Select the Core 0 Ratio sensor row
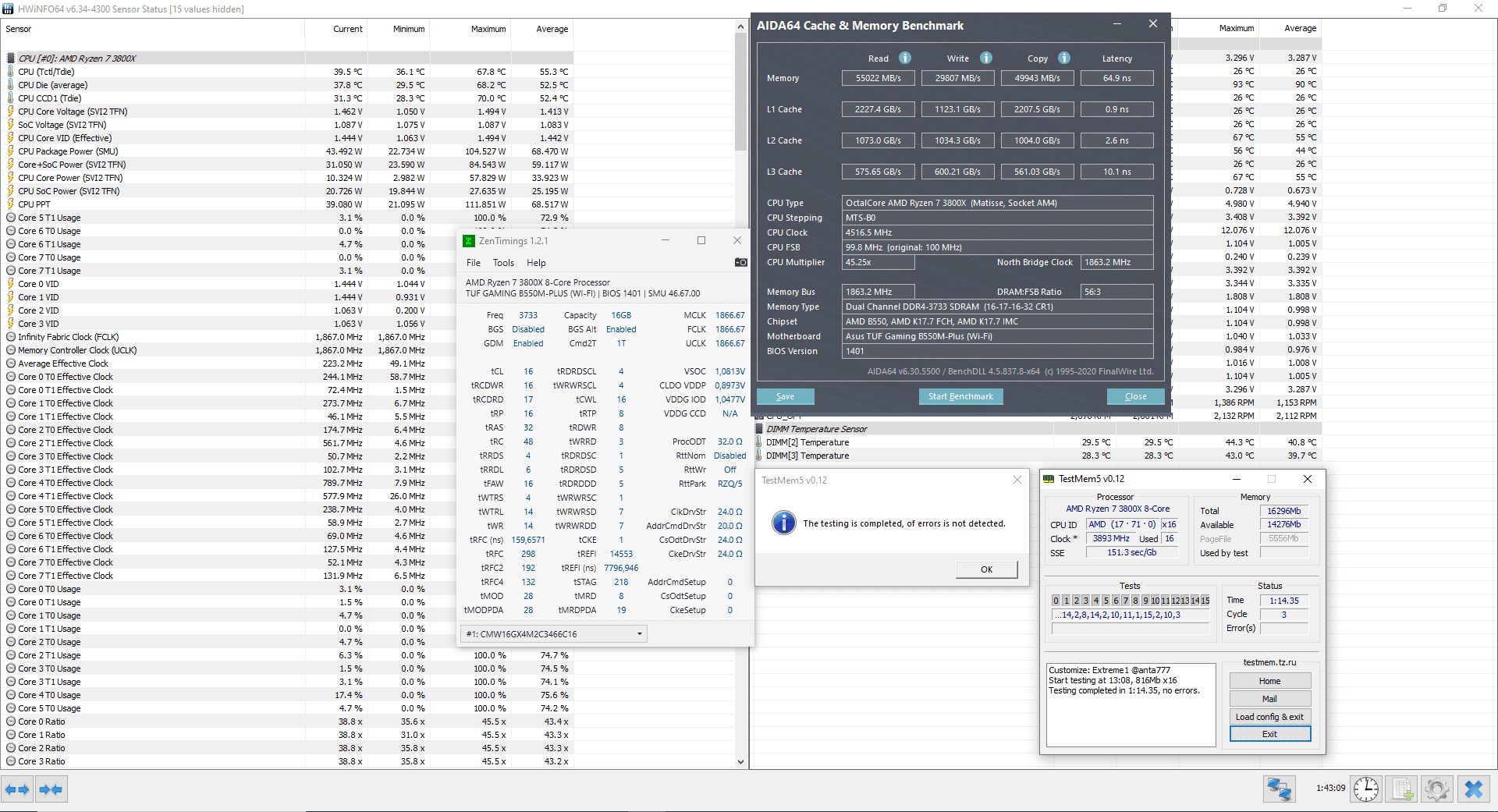 [x=287, y=722]
